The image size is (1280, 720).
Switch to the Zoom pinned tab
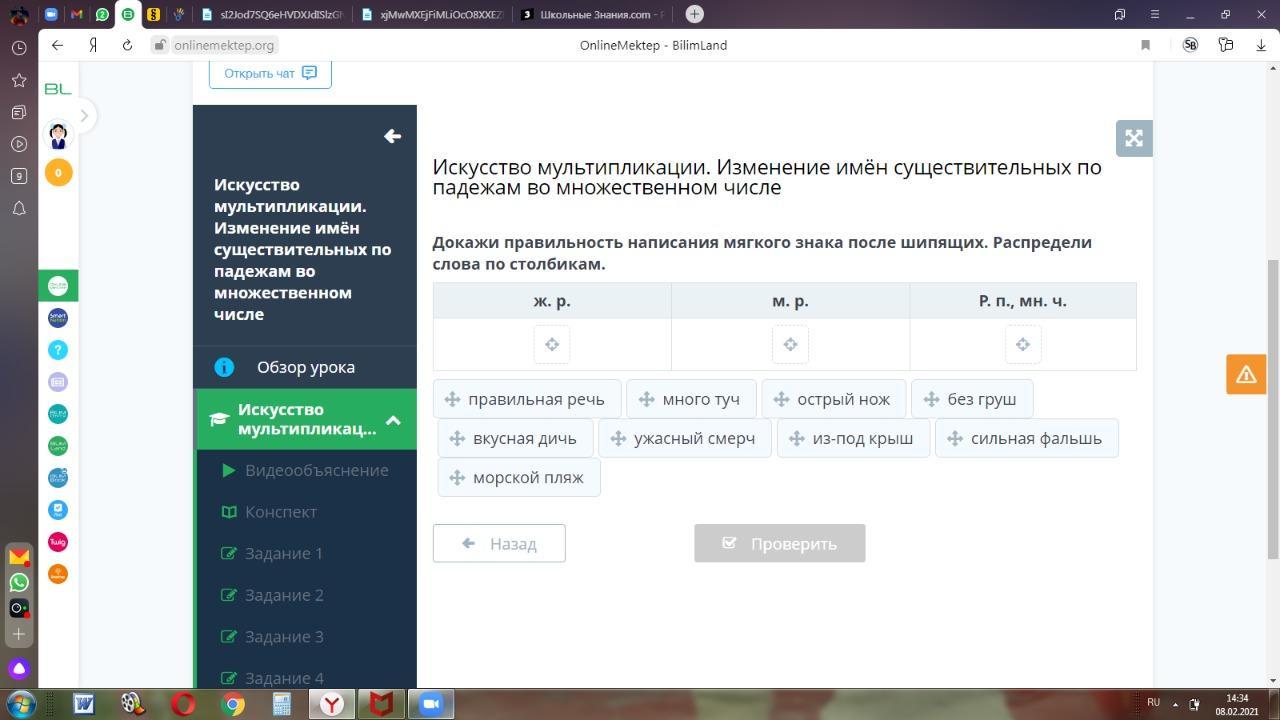51,14
